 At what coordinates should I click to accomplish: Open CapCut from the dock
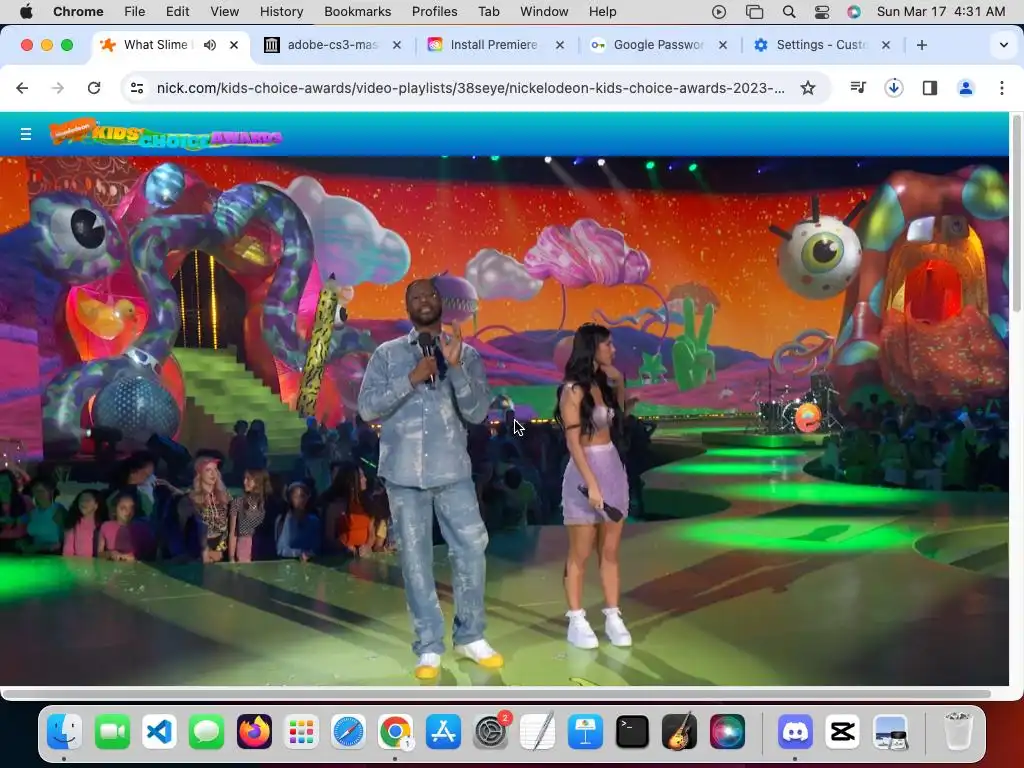(842, 731)
